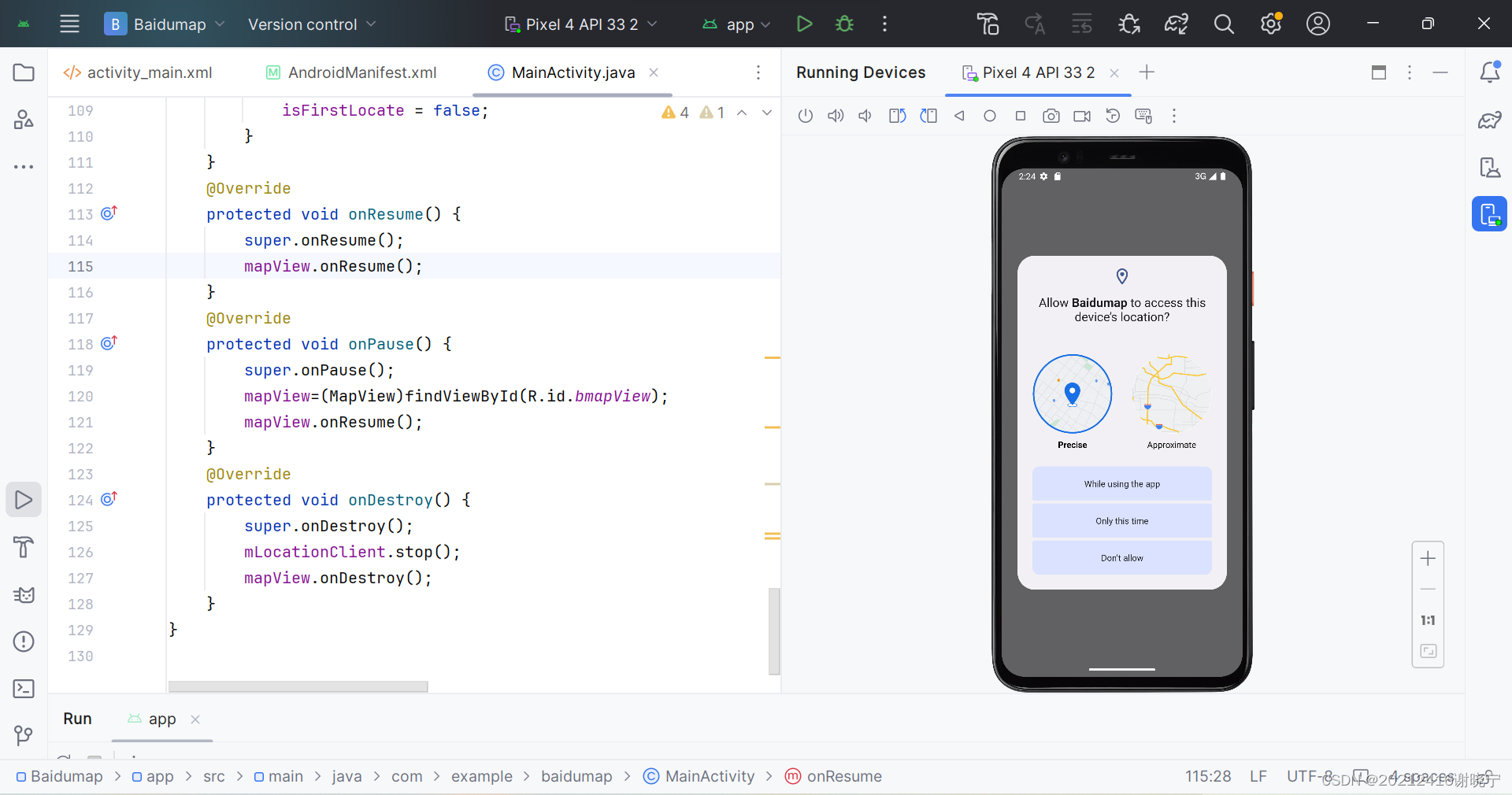Jump to previous highlighted error arrow up
1512x795 pixels.
[742, 113]
